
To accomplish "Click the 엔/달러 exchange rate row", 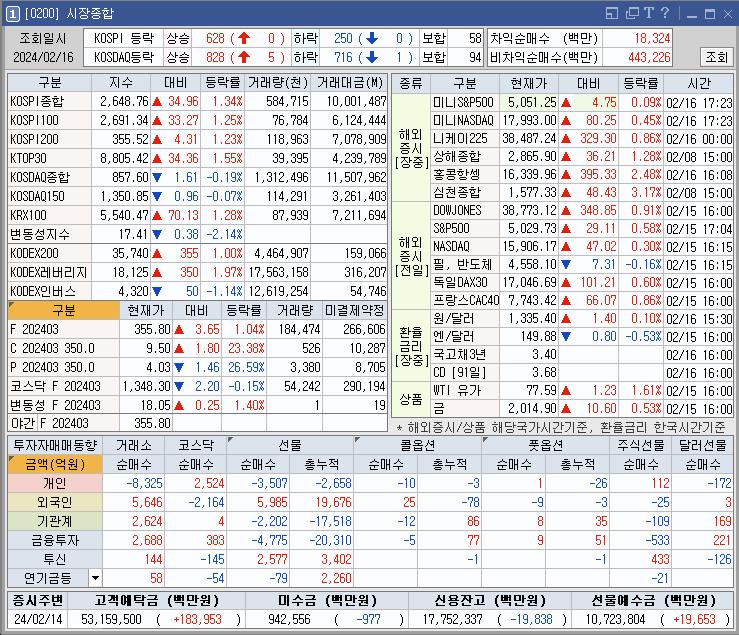I will tap(582, 337).
